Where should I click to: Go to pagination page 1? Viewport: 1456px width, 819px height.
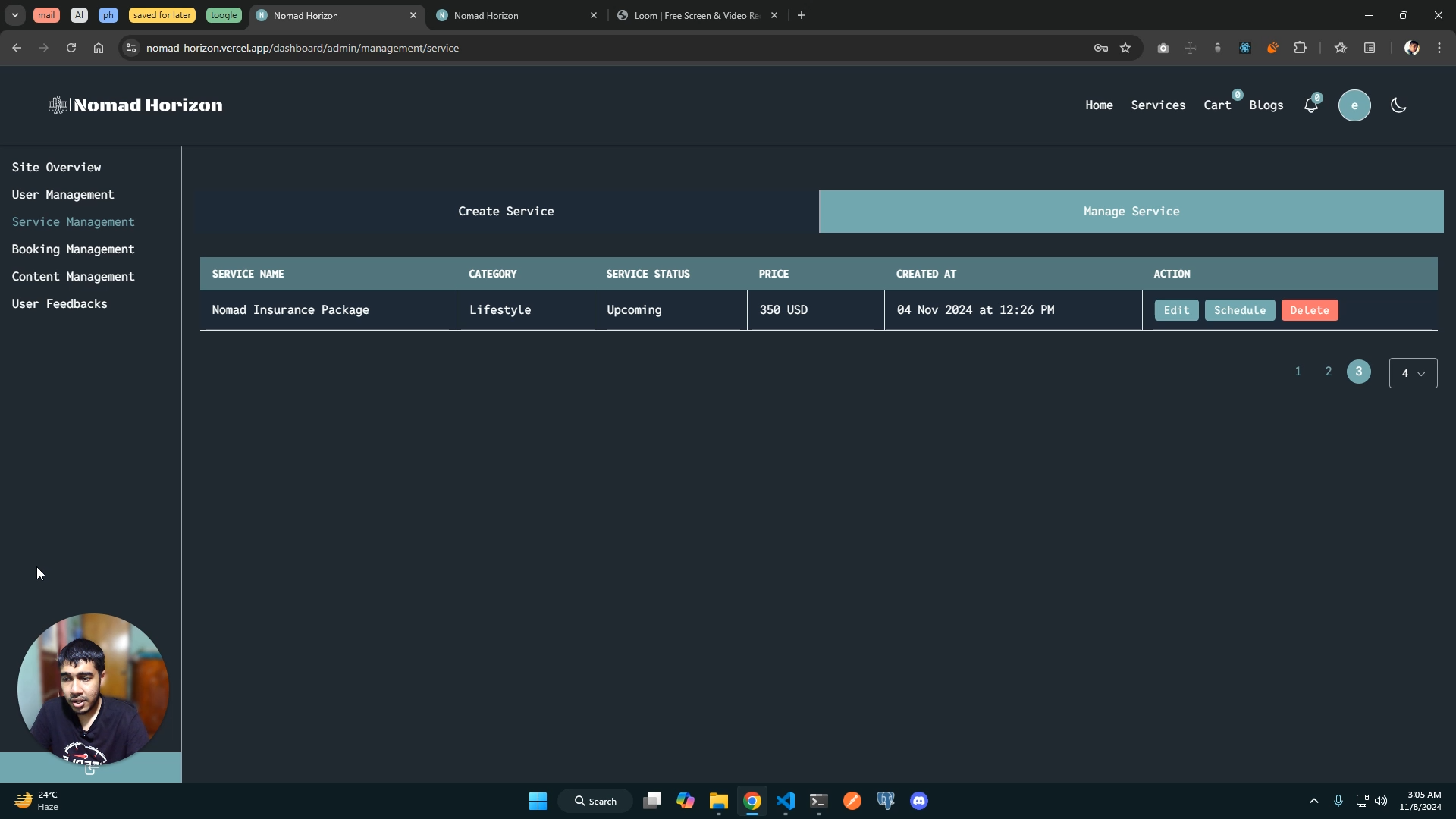click(1298, 372)
